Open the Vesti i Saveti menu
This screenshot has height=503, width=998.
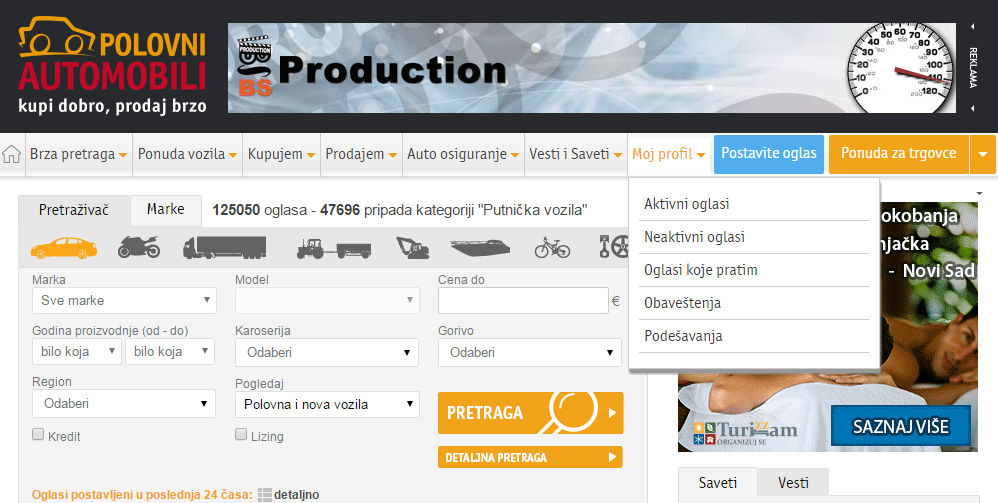(x=575, y=154)
